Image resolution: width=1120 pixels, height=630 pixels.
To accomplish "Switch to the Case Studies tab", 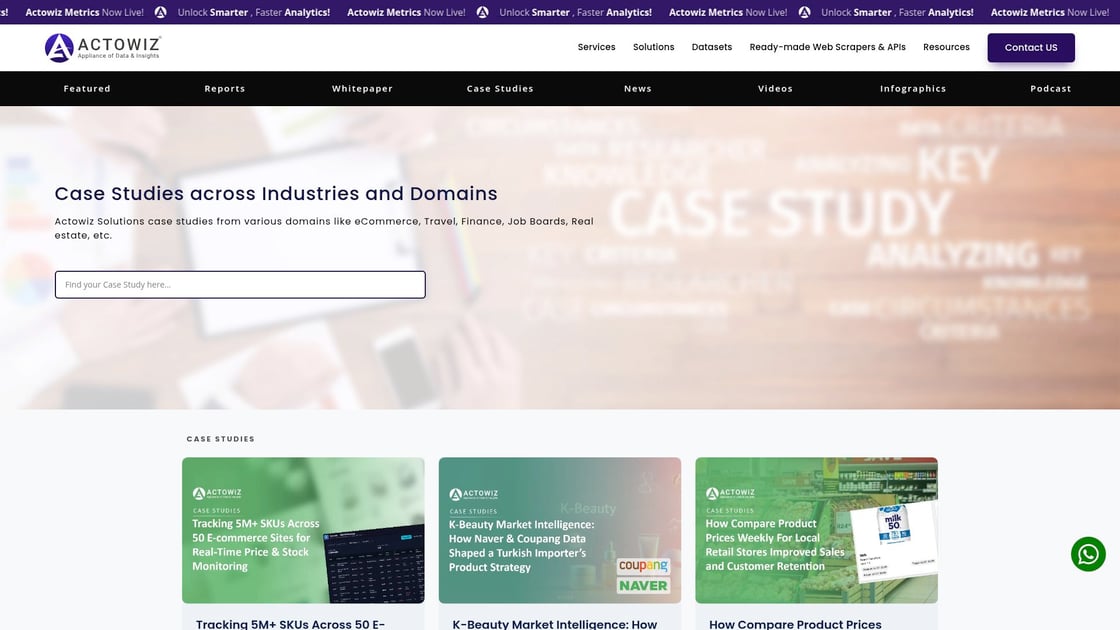I will coord(500,89).
